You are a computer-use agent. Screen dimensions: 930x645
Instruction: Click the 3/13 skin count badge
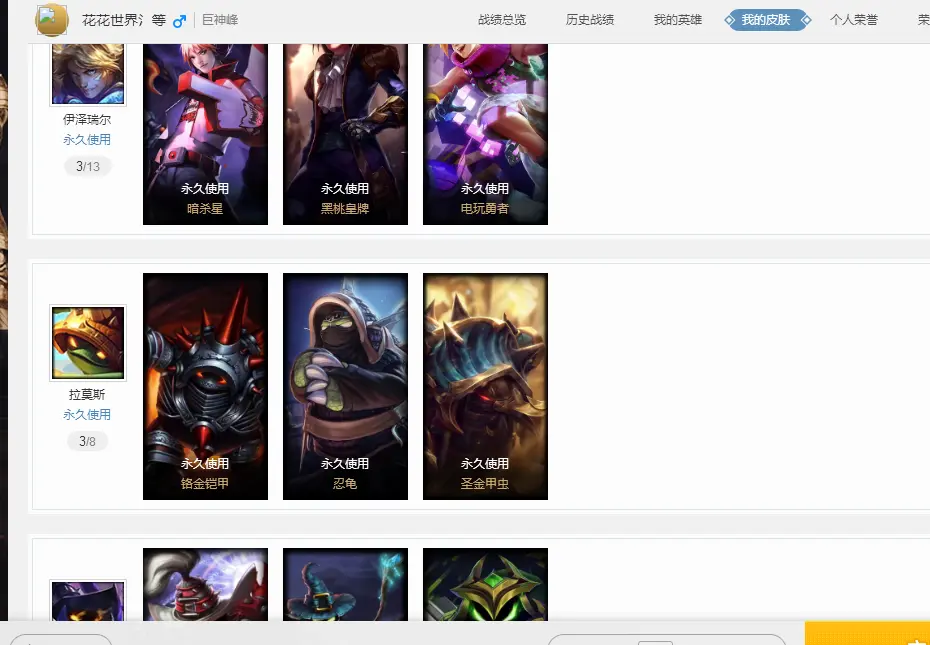pyautogui.click(x=88, y=166)
